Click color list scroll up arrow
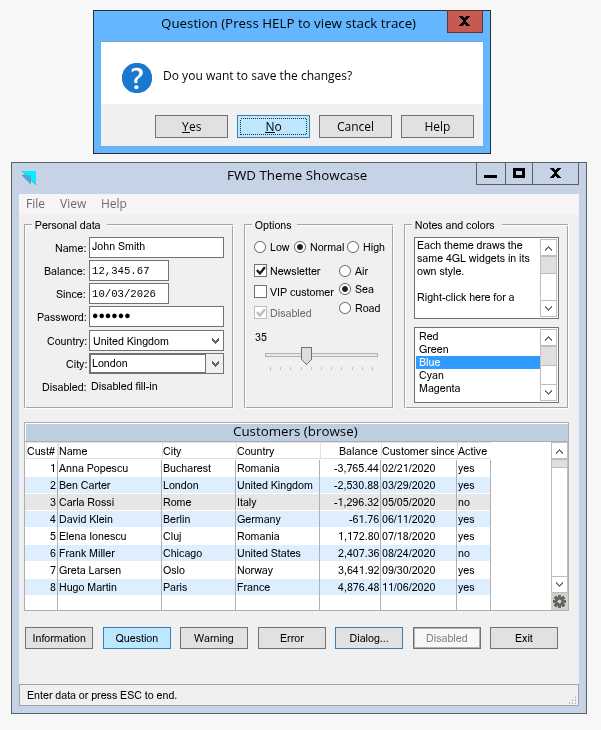The image size is (601, 730). coord(548,338)
